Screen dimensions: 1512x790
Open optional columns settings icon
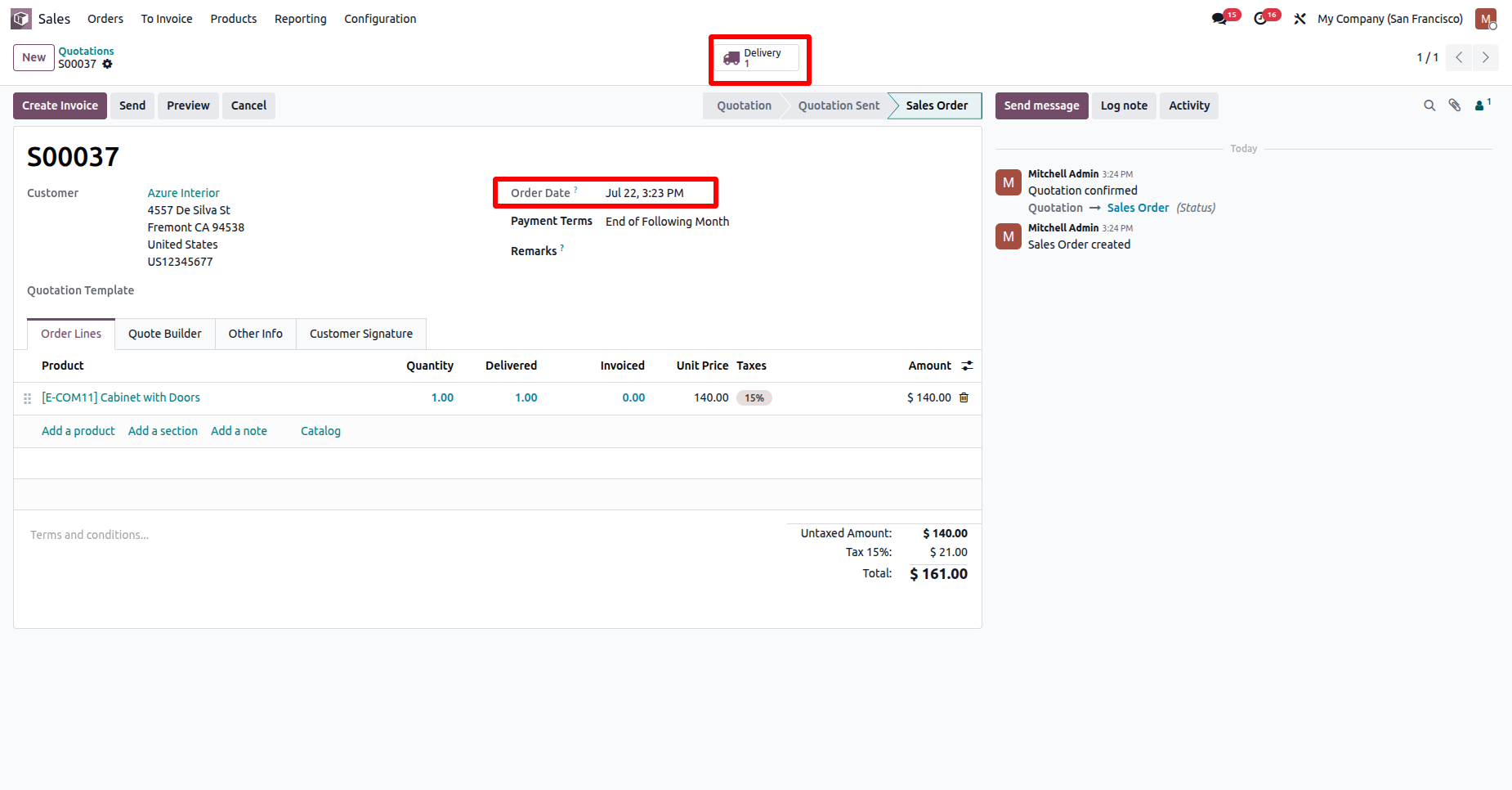967,366
